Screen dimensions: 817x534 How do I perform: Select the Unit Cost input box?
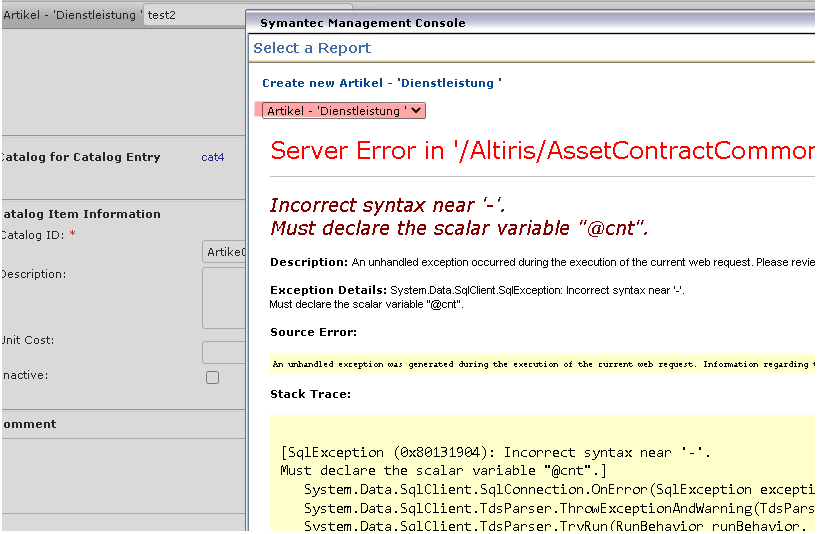[224, 352]
